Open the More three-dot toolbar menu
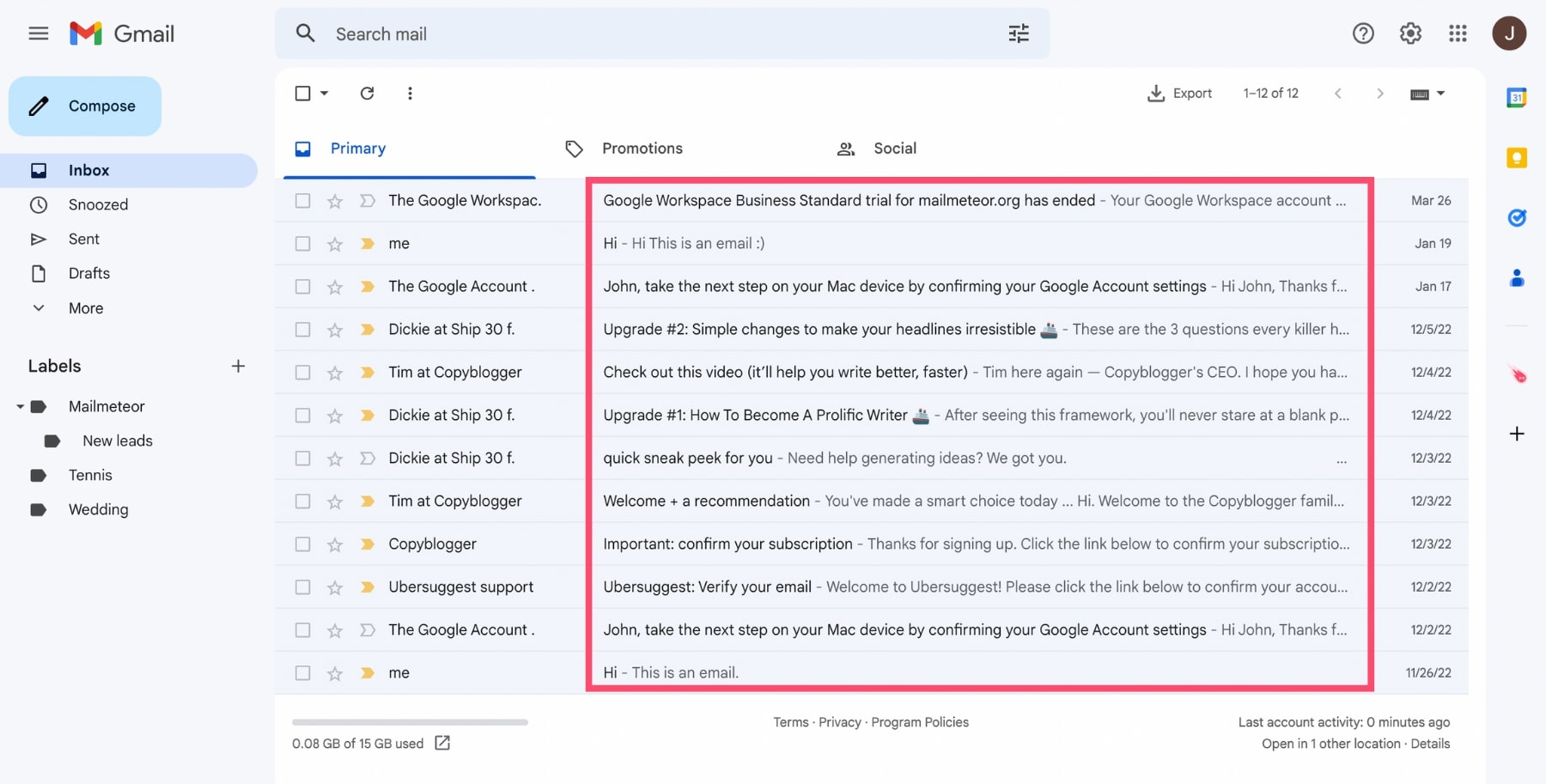 point(410,93)
